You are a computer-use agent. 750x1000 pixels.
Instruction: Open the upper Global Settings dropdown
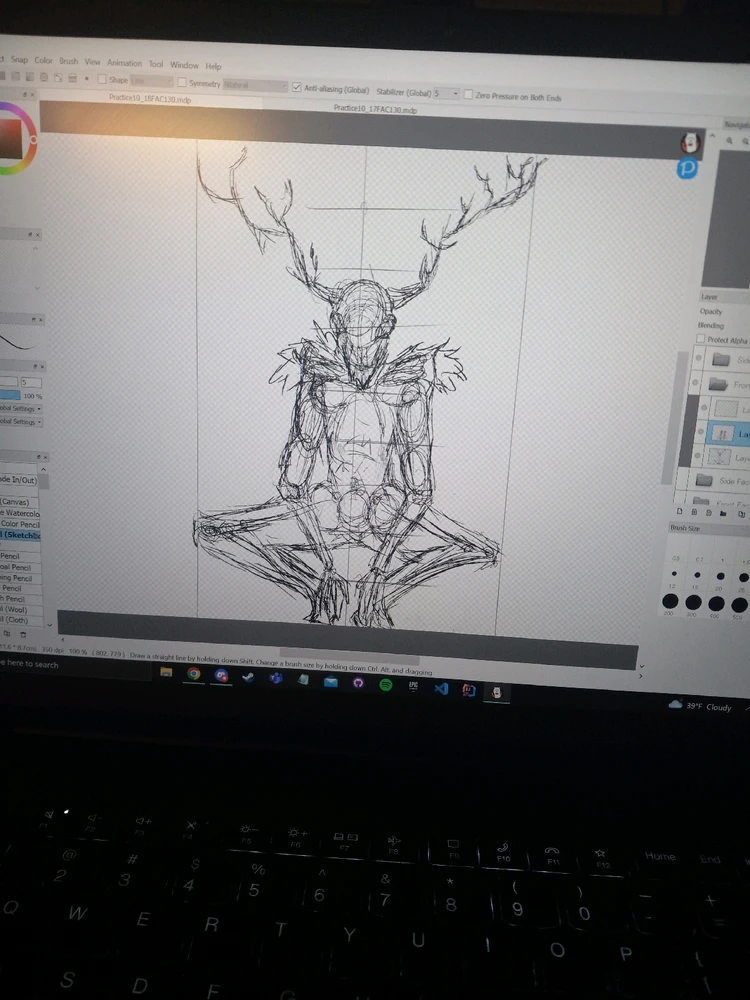[x=20, y=408]
